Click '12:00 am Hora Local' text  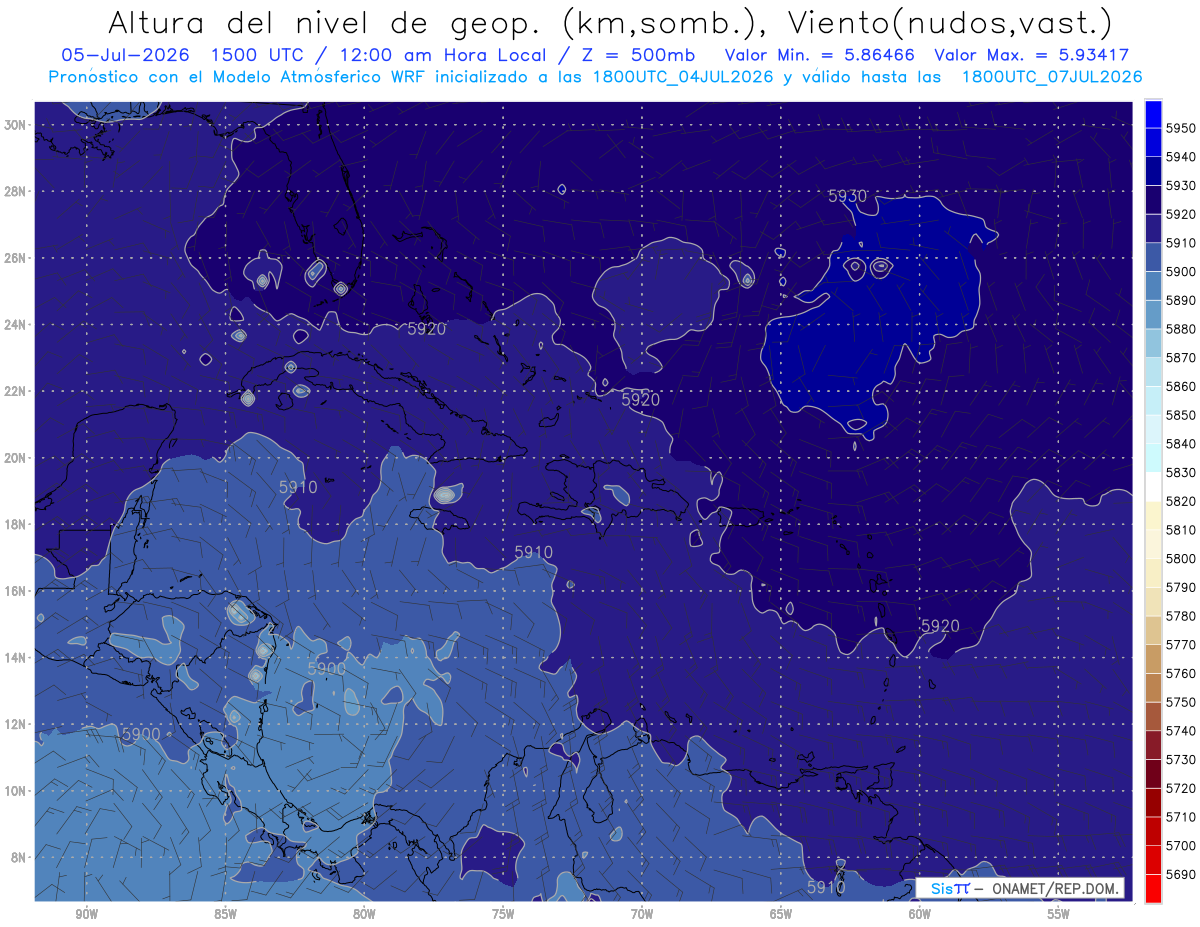point(443,56)
